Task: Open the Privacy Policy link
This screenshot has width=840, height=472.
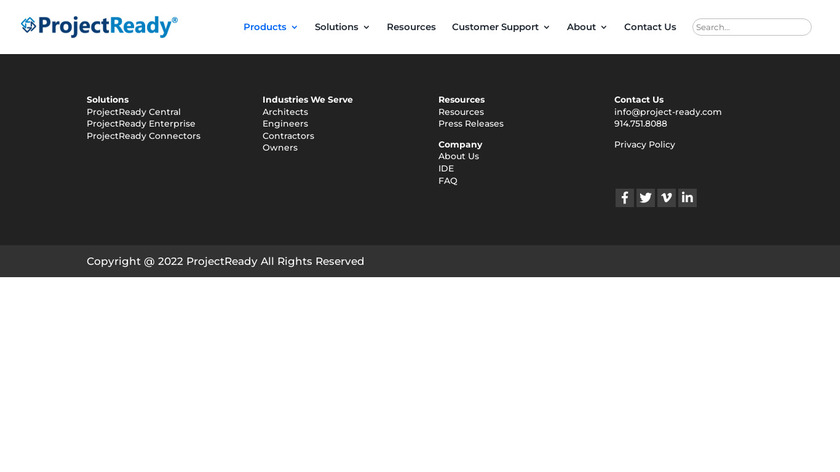Action: pyautogui.click(x=644, y=145)
